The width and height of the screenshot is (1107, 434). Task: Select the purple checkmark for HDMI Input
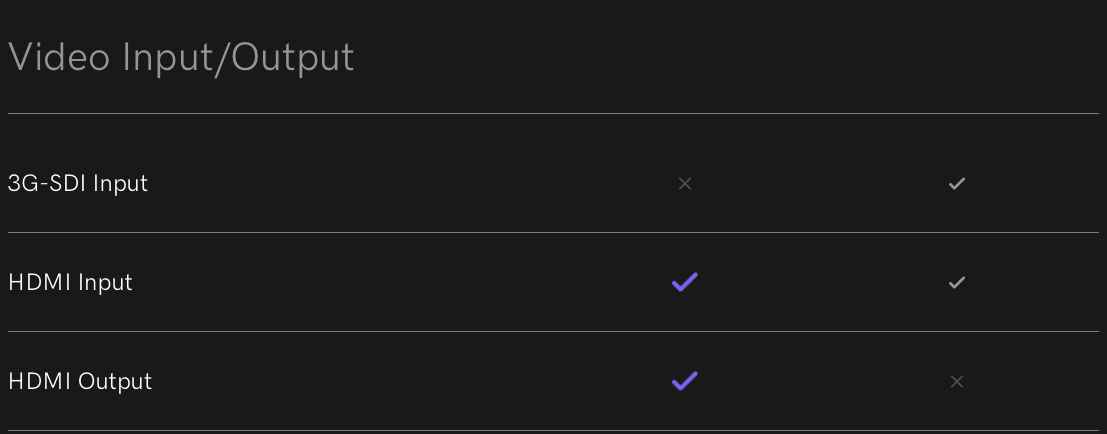[x=685, y=282]
